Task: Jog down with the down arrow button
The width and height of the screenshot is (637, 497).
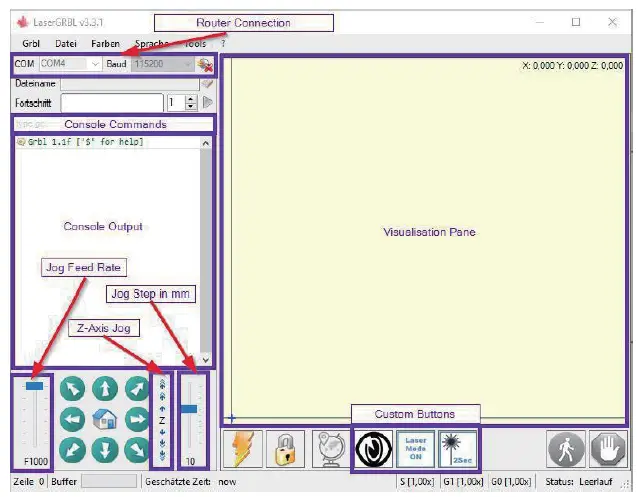Action: click(105, 450)
